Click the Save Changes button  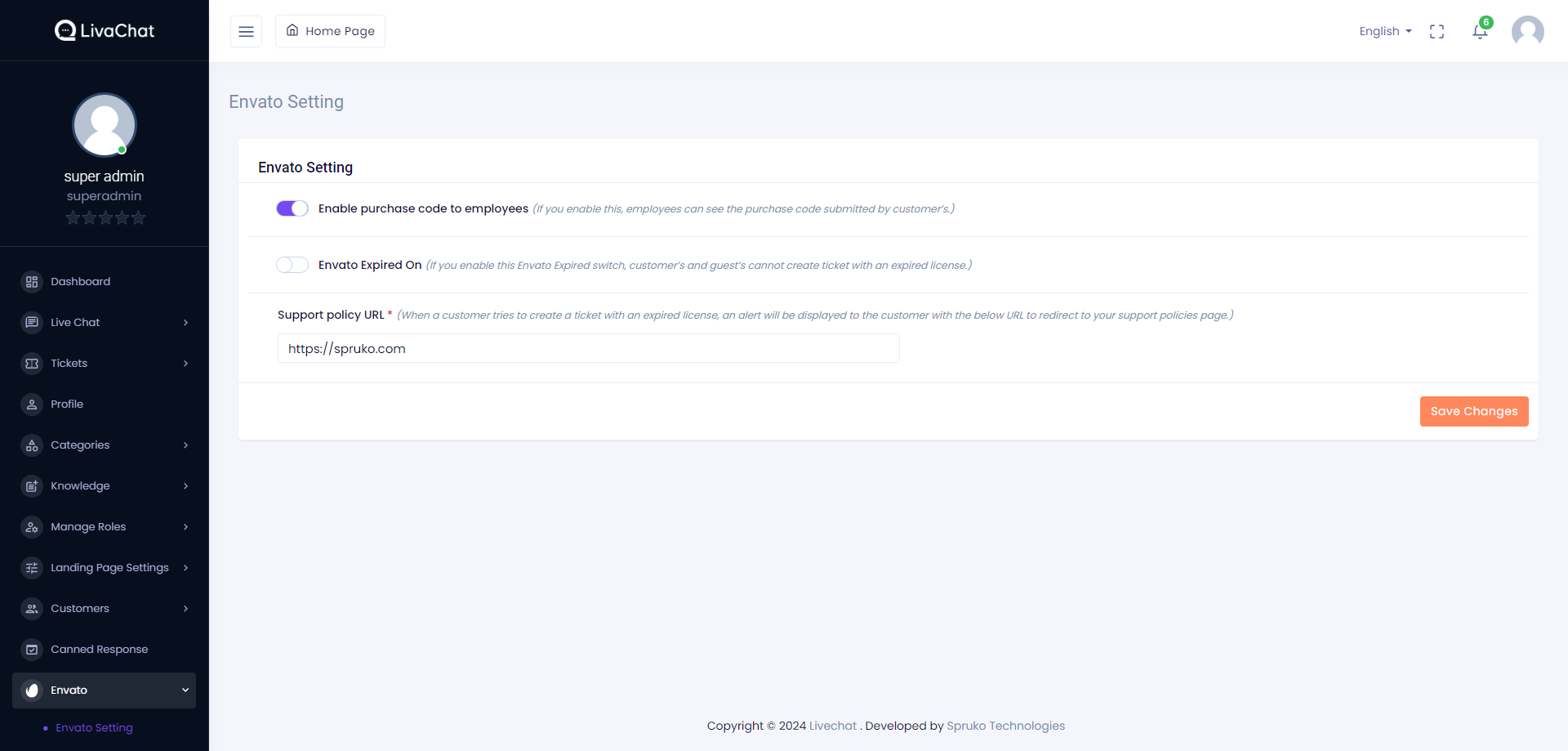[1473, 411]
